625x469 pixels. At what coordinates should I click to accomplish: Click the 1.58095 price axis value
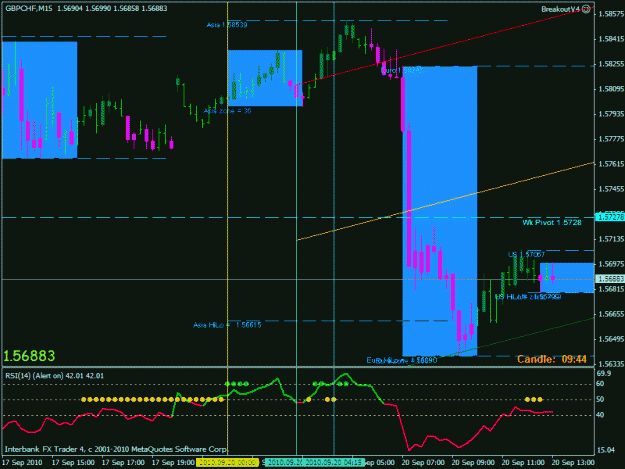(x=611, y=89)
